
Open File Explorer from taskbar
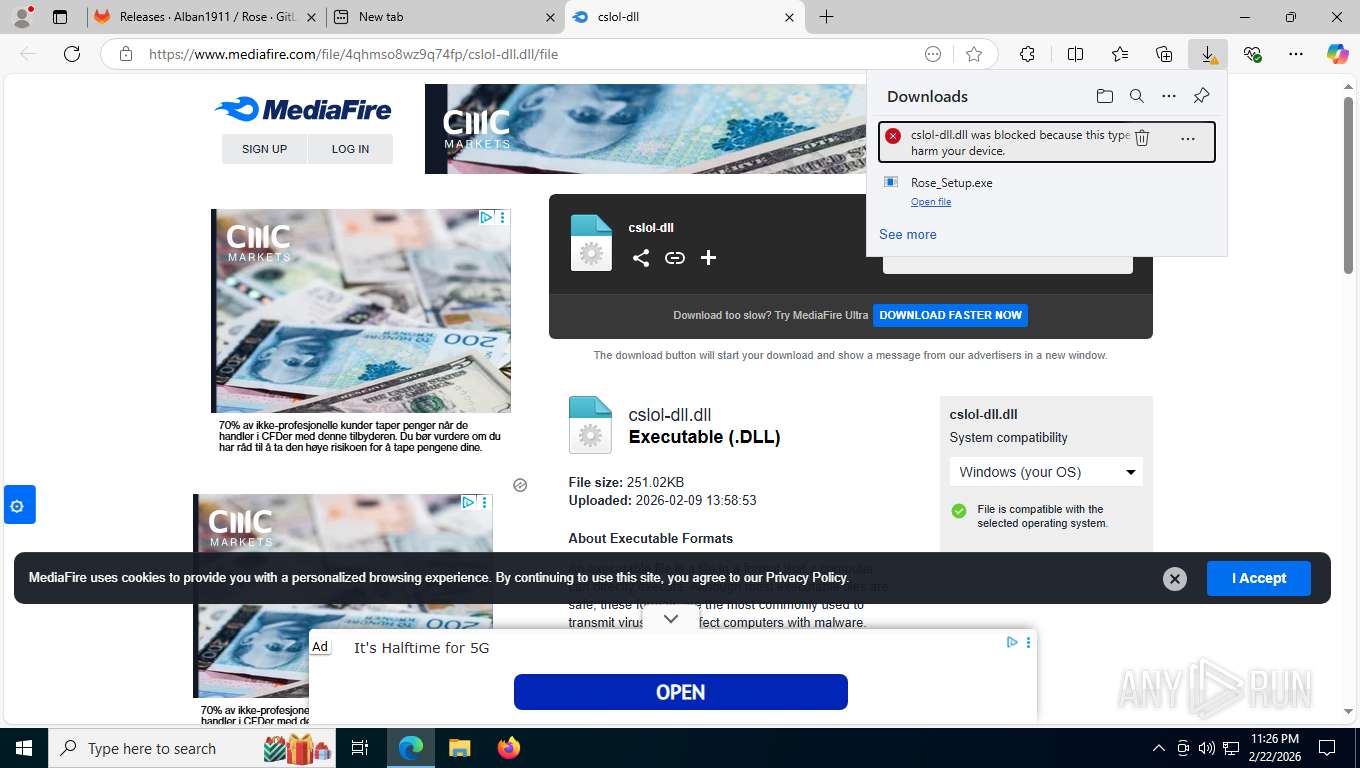459,748
